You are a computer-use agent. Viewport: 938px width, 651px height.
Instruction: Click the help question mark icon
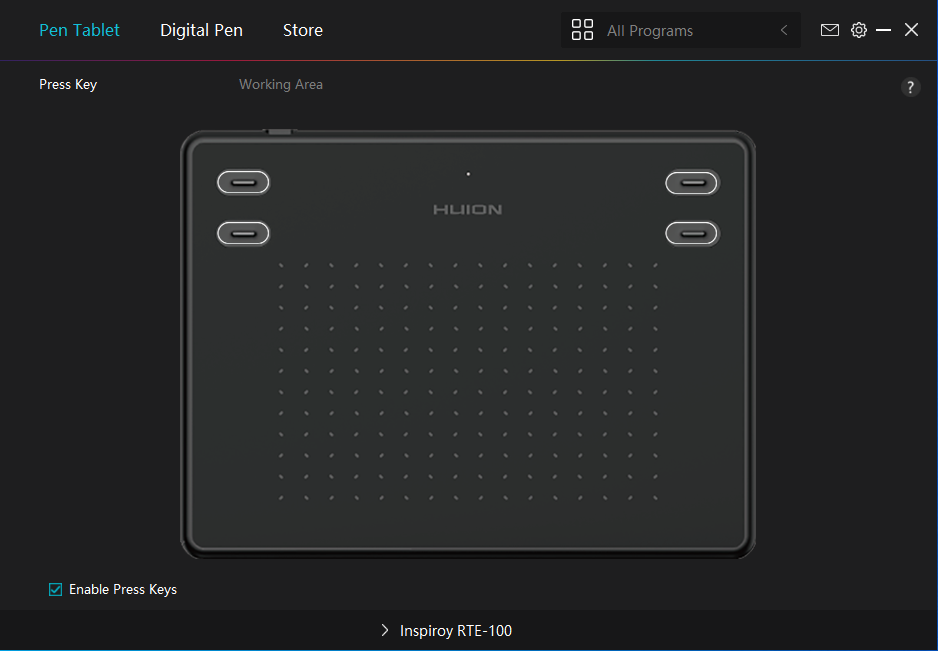point(910,87)
